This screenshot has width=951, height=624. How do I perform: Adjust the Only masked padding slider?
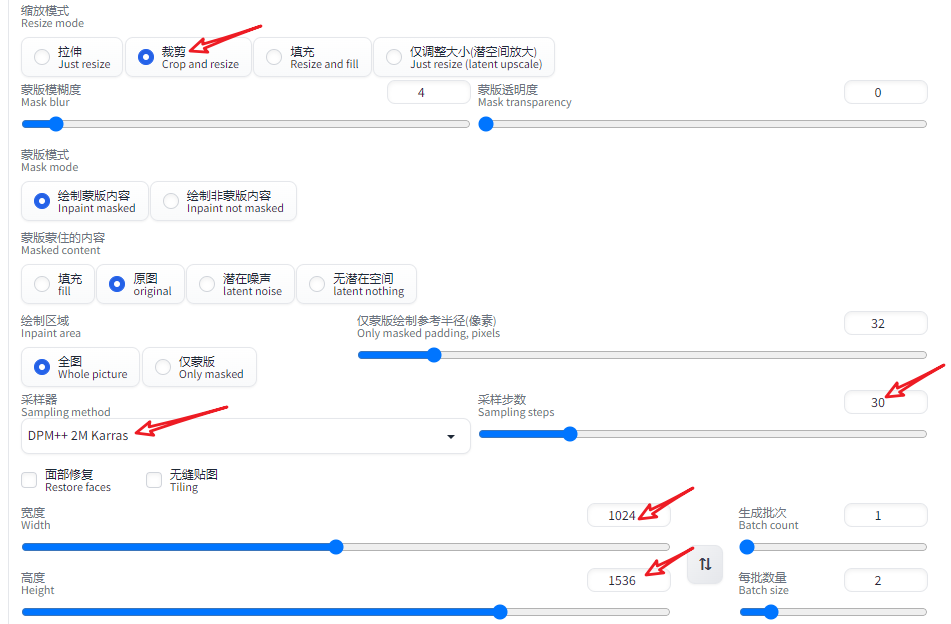pyautogui.click(x=642, y=355)
